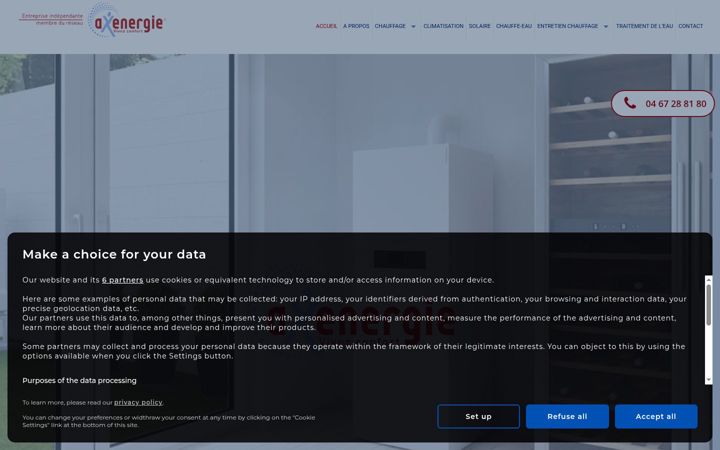Click the Accept all button
Image resolution: width=720 pixels, height=450 pixels.
coord(656,416)
